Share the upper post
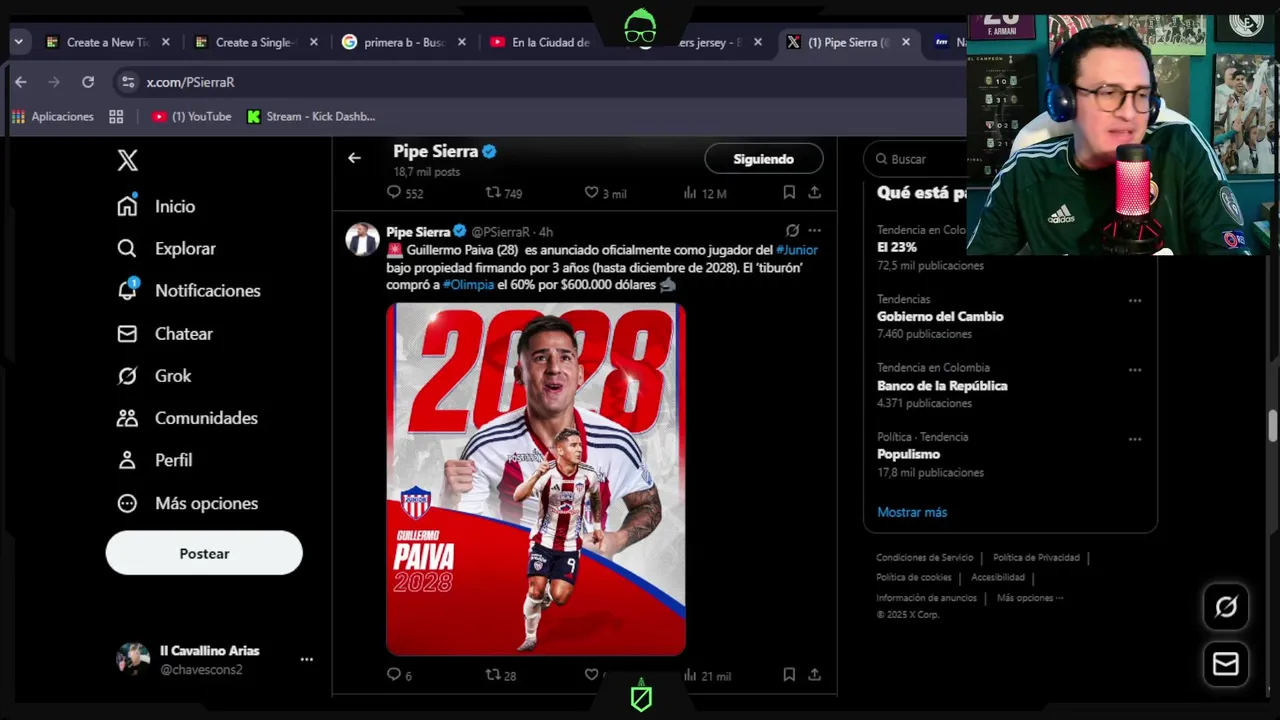This screenshot has height=720, width=1280. (815, 192)
